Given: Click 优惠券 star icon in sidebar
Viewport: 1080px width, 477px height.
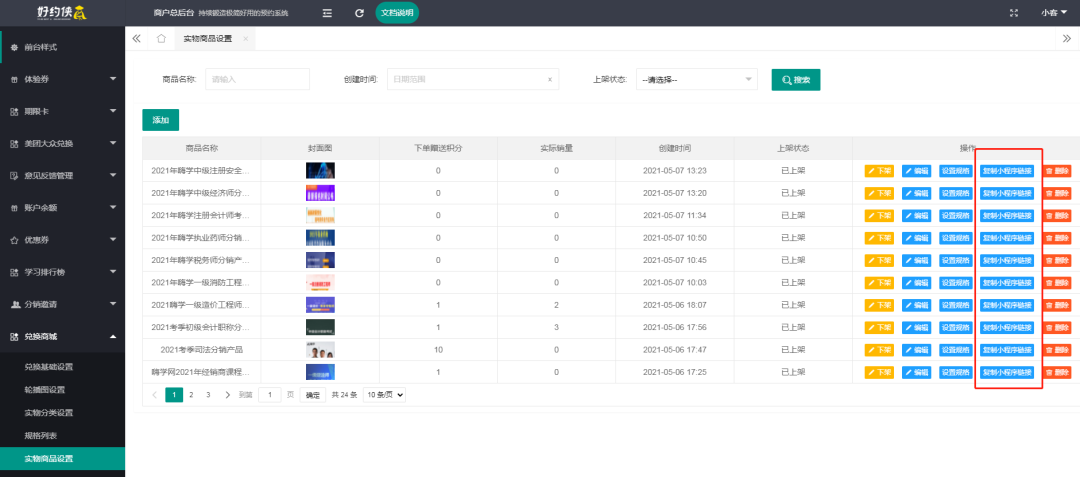Looking at the screenshot, I should (14, 240).
